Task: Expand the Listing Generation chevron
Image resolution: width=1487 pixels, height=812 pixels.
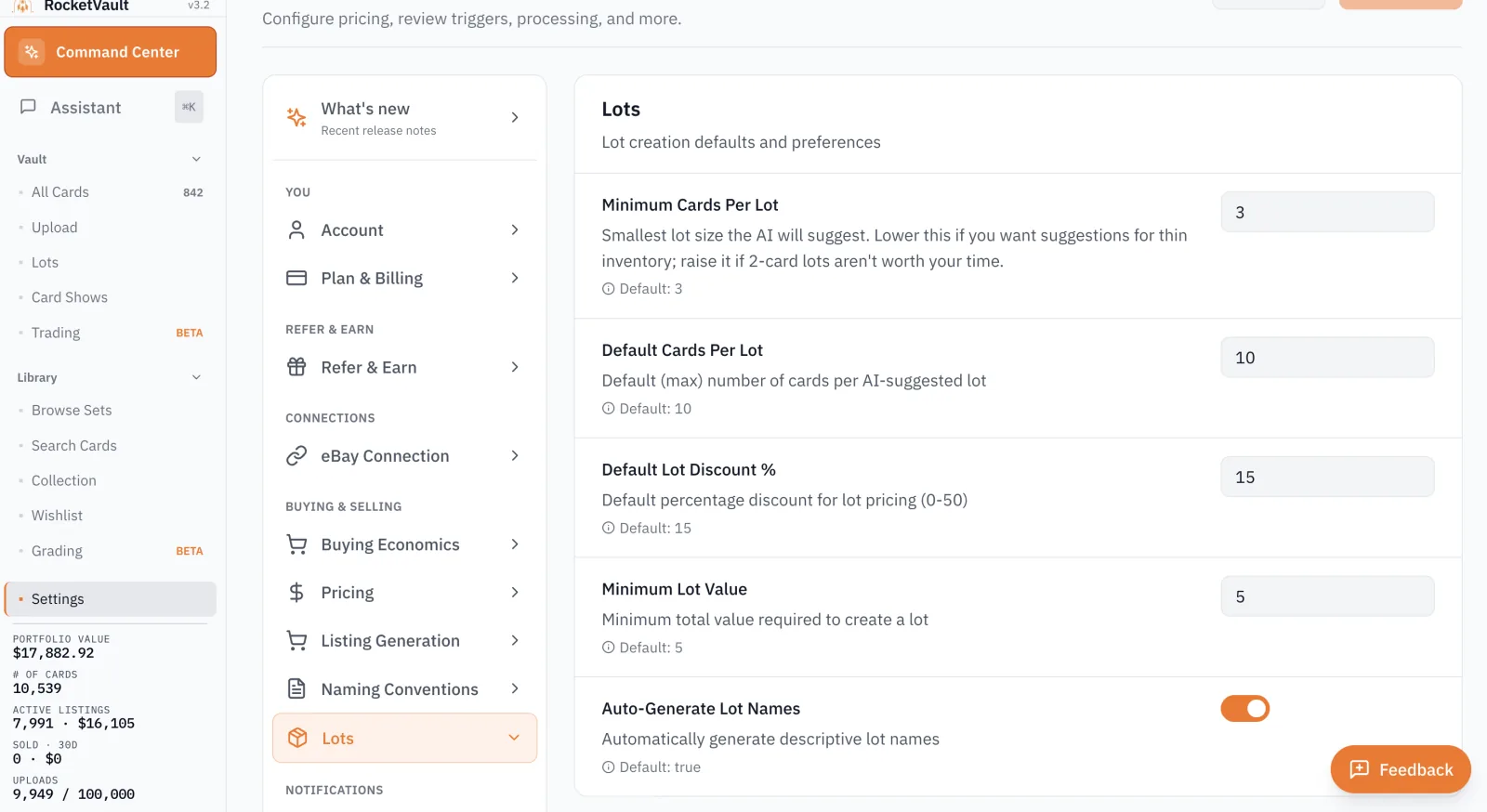Action: pyautogui.click(x=515, y=641)
